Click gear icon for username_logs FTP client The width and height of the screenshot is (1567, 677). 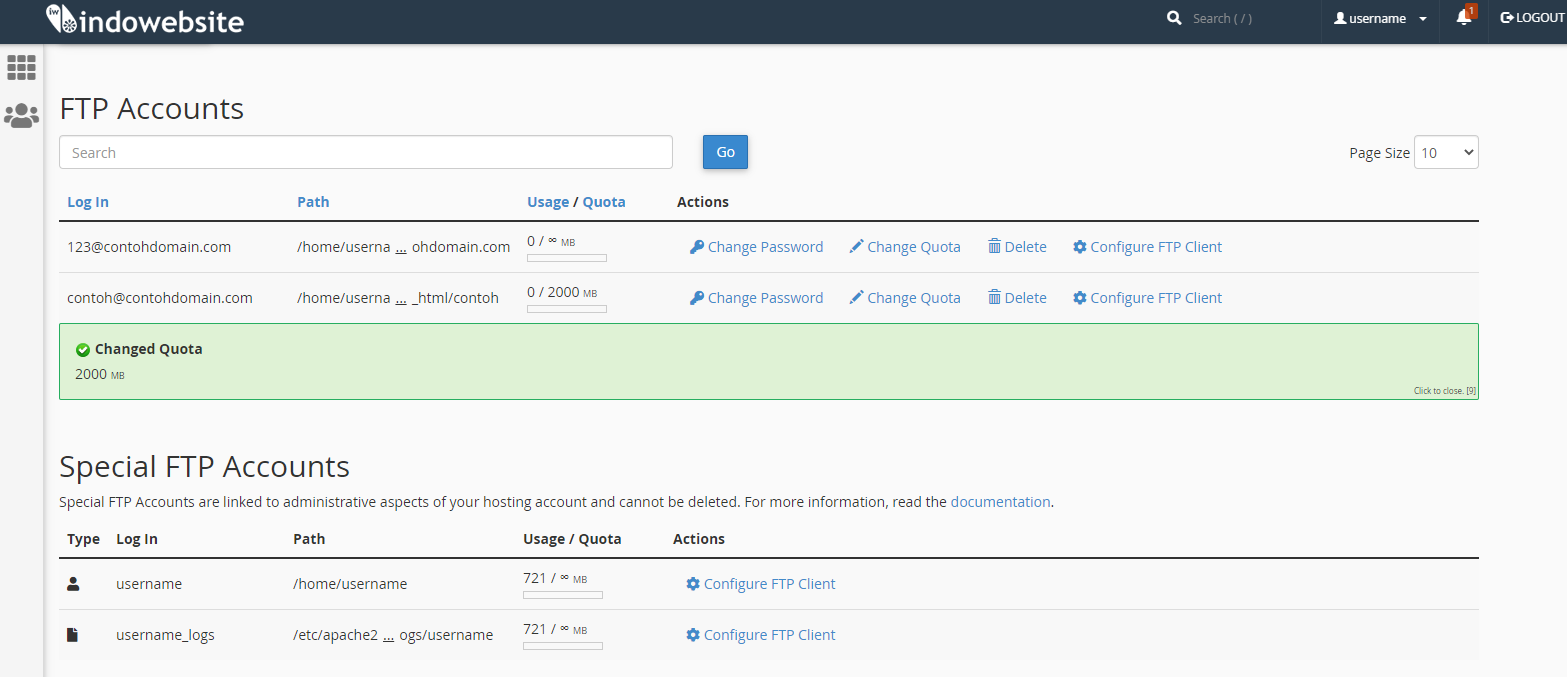(x=693, y=635)
